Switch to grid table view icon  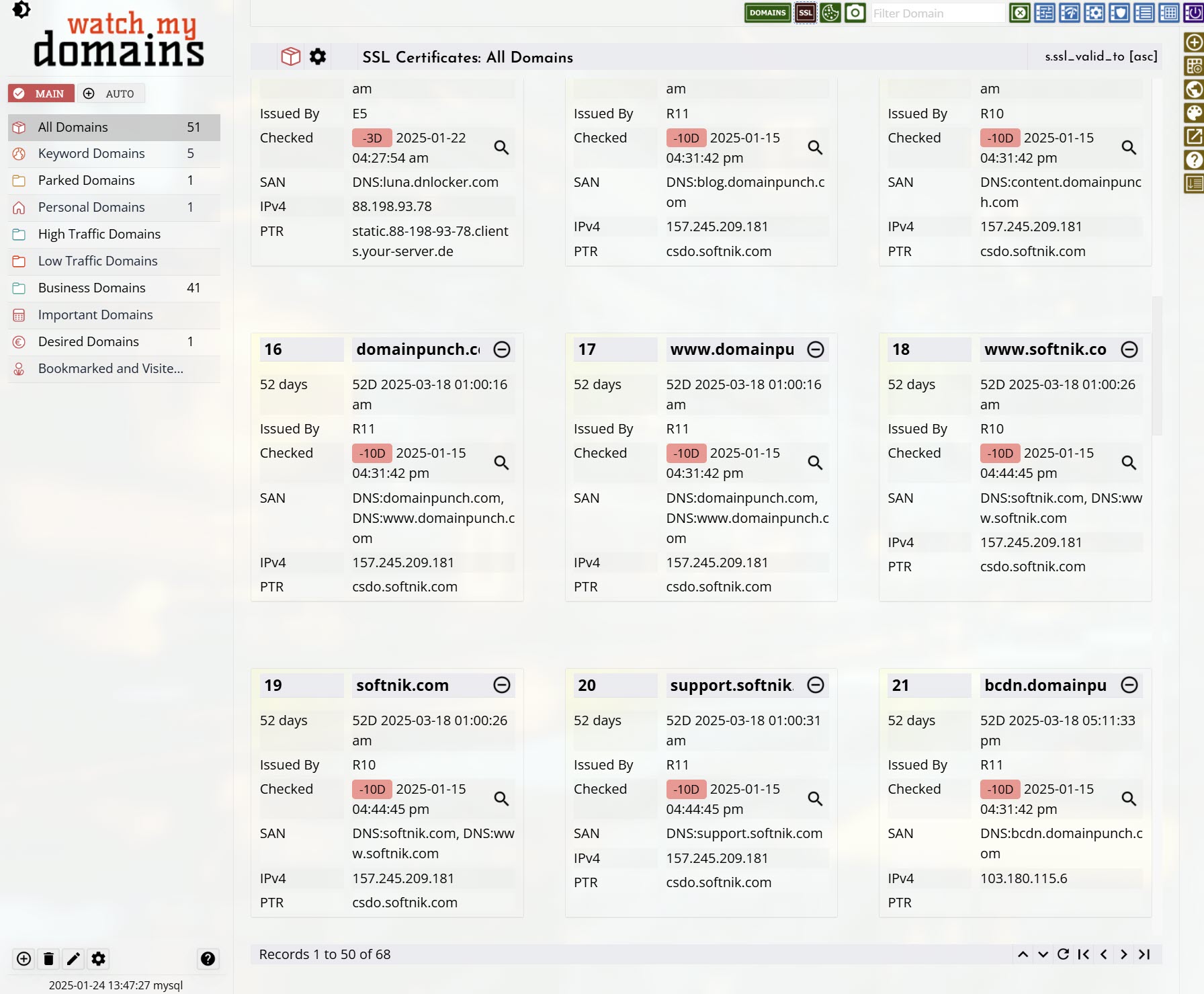point(1169,13)
